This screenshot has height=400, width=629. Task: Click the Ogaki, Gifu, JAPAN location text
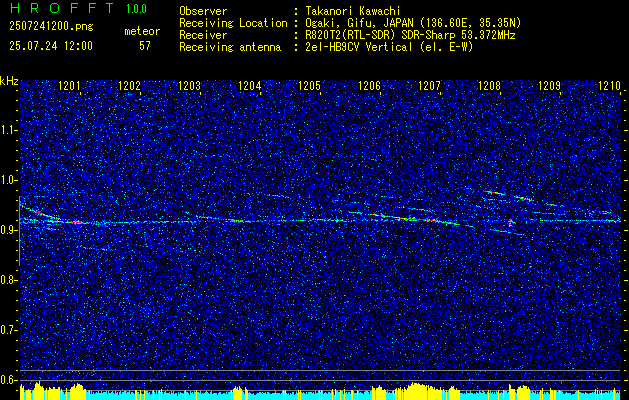pyautogui.click(x=412, y=23)
